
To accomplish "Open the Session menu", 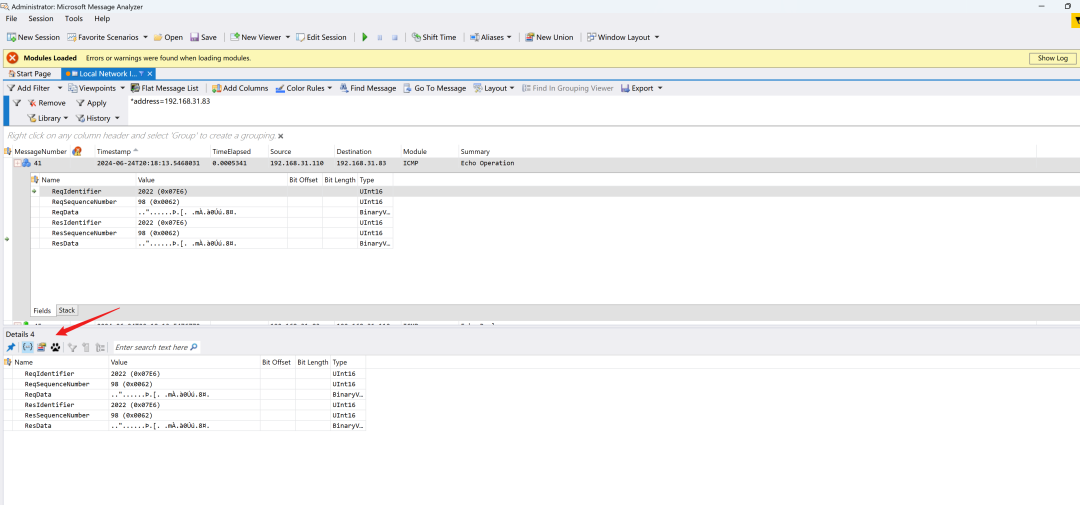I will coord(41,19).
